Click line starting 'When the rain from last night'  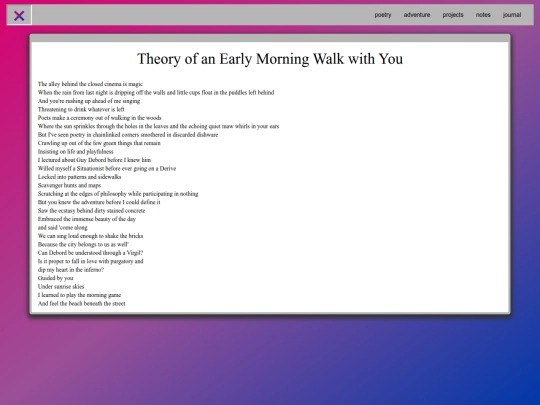tap(156, 92)
